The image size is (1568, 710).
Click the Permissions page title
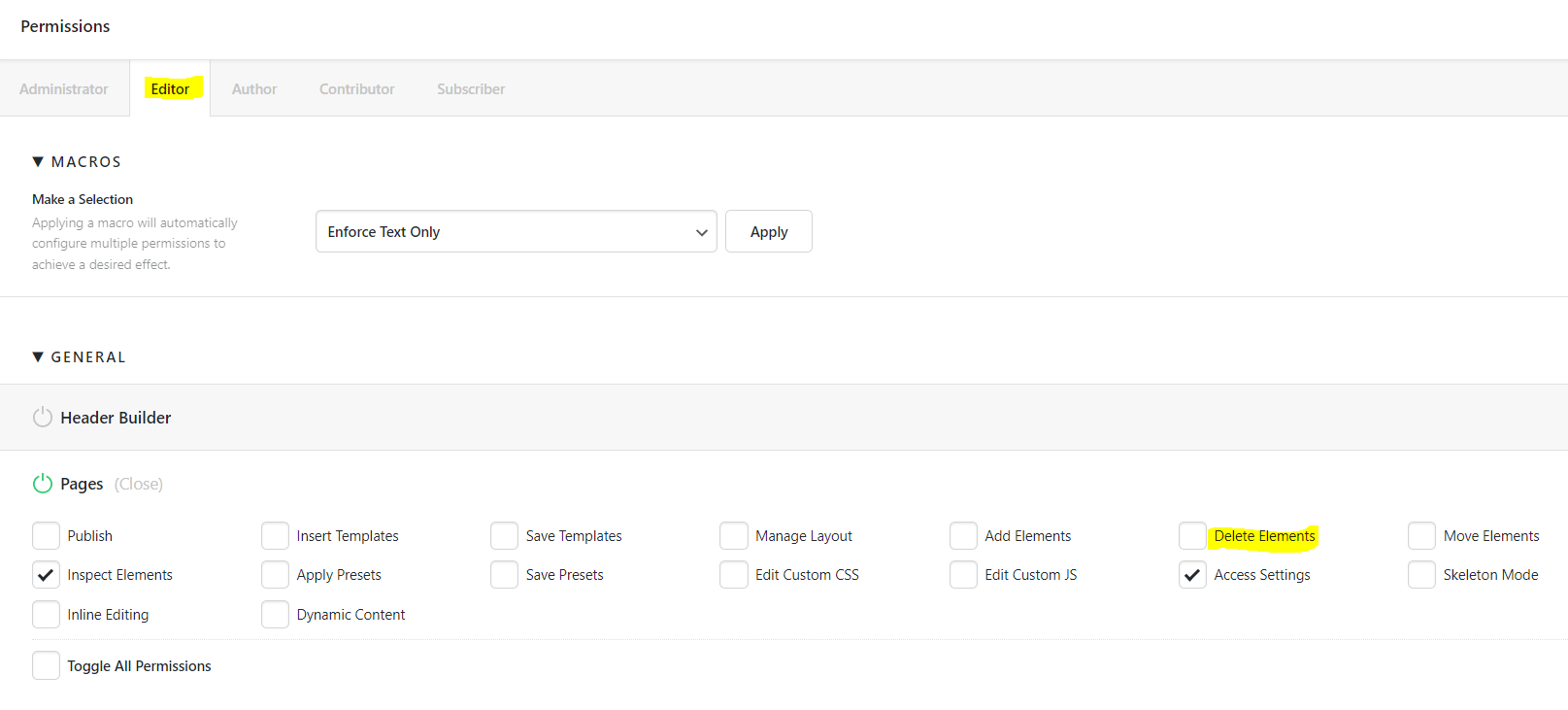pyautogui.click(x=65, y=26)
